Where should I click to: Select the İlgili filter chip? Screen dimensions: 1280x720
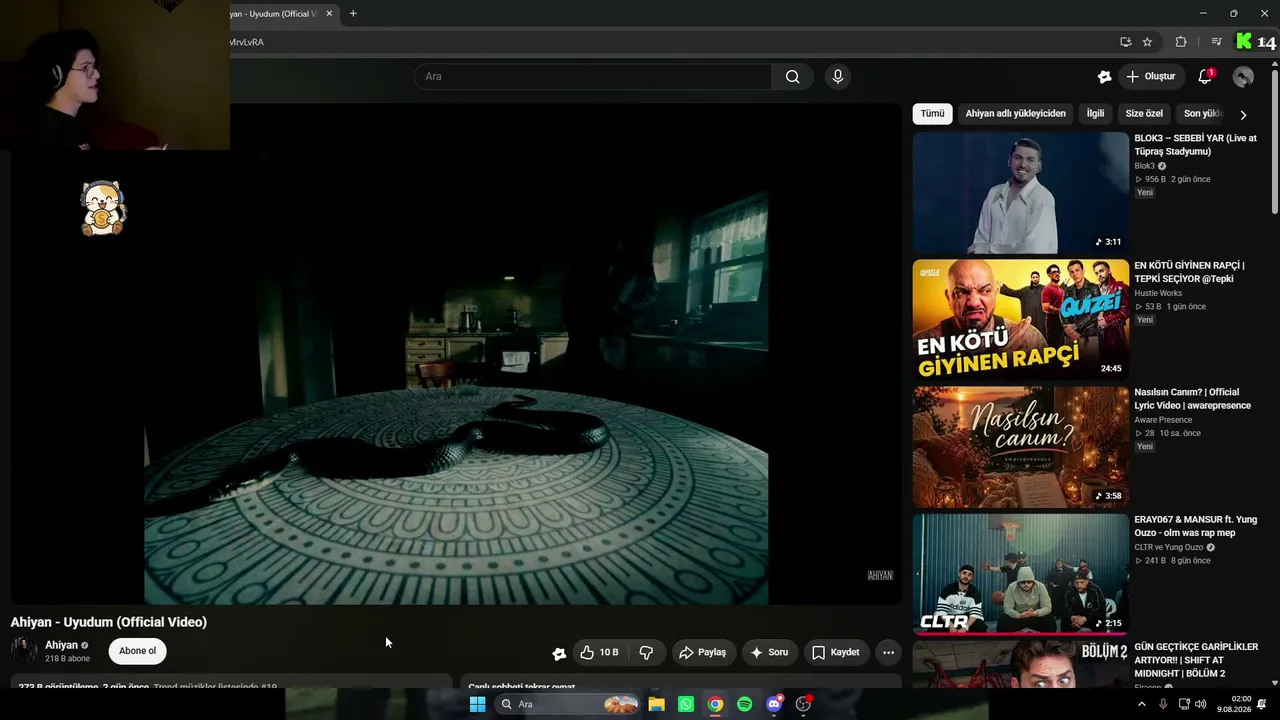(x=1095, y=113)
